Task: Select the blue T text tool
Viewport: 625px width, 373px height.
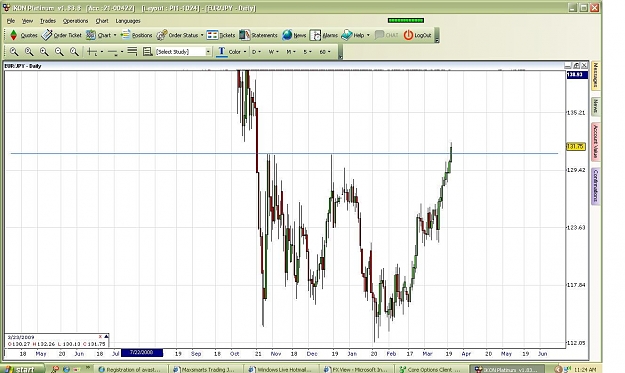Action: tap(222, 52)
